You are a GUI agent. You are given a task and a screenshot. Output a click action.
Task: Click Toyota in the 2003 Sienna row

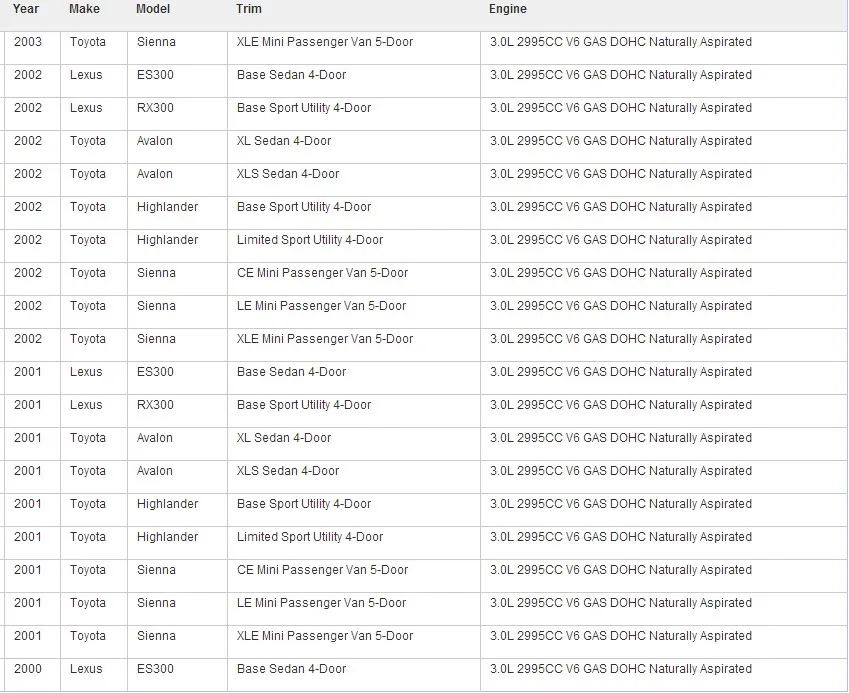88,42
